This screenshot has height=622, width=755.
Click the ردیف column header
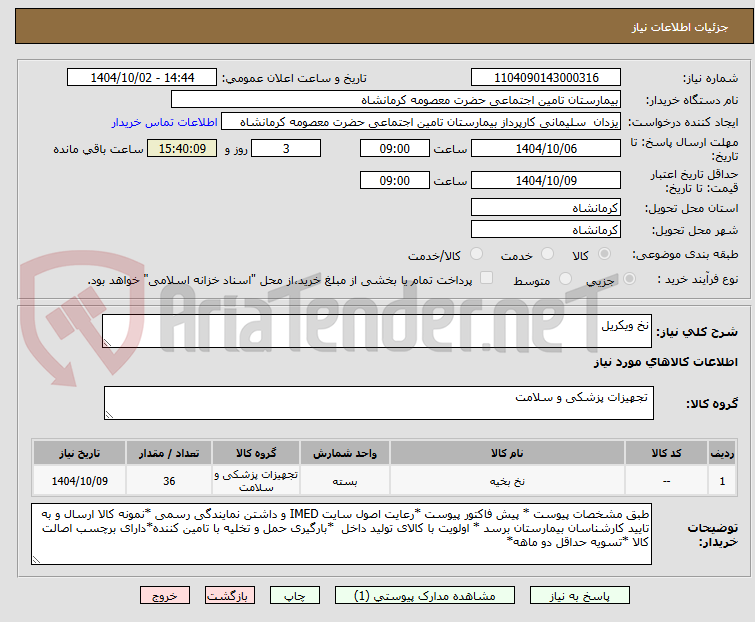point(722,453)
